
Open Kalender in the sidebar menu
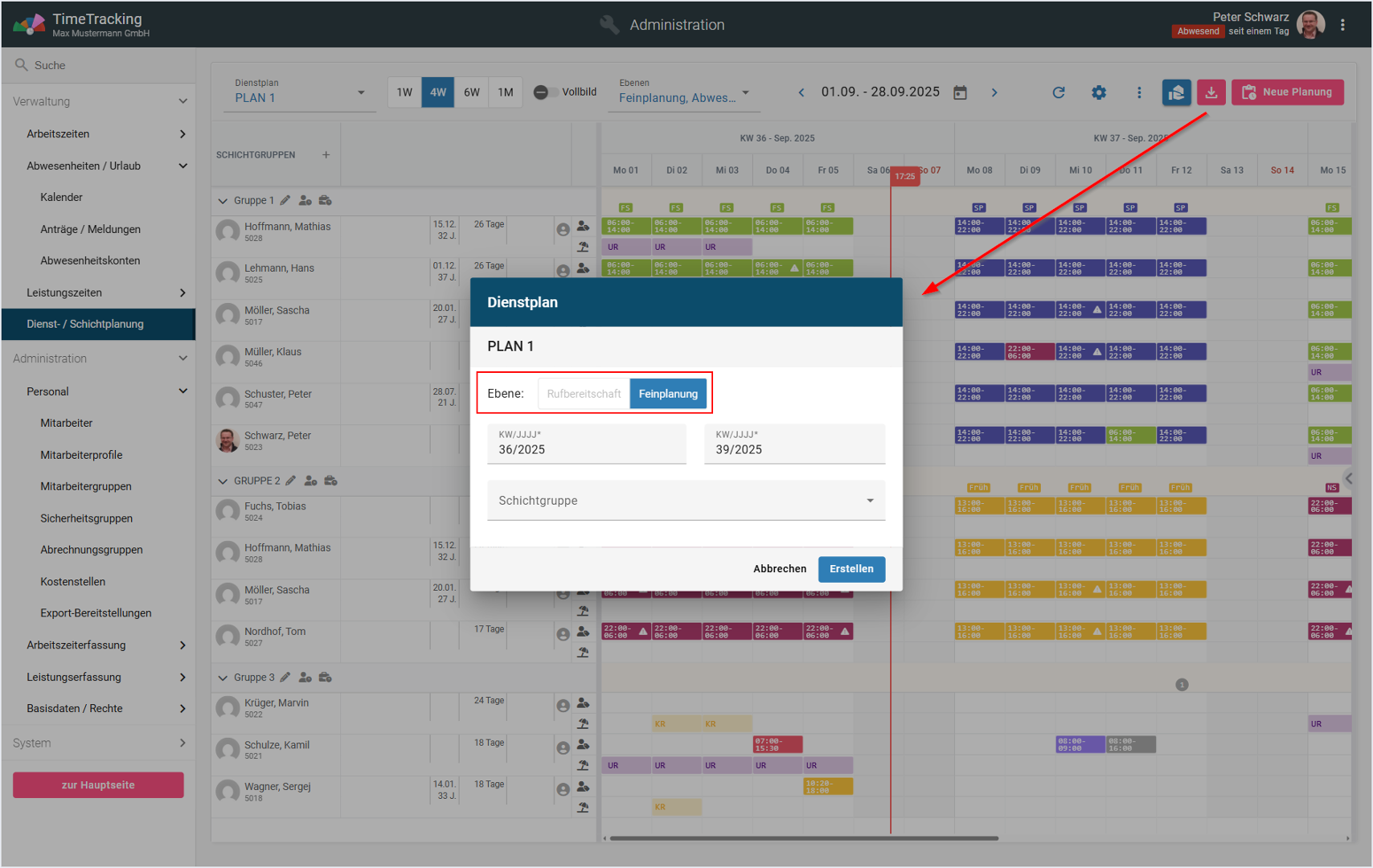[61, 197]
